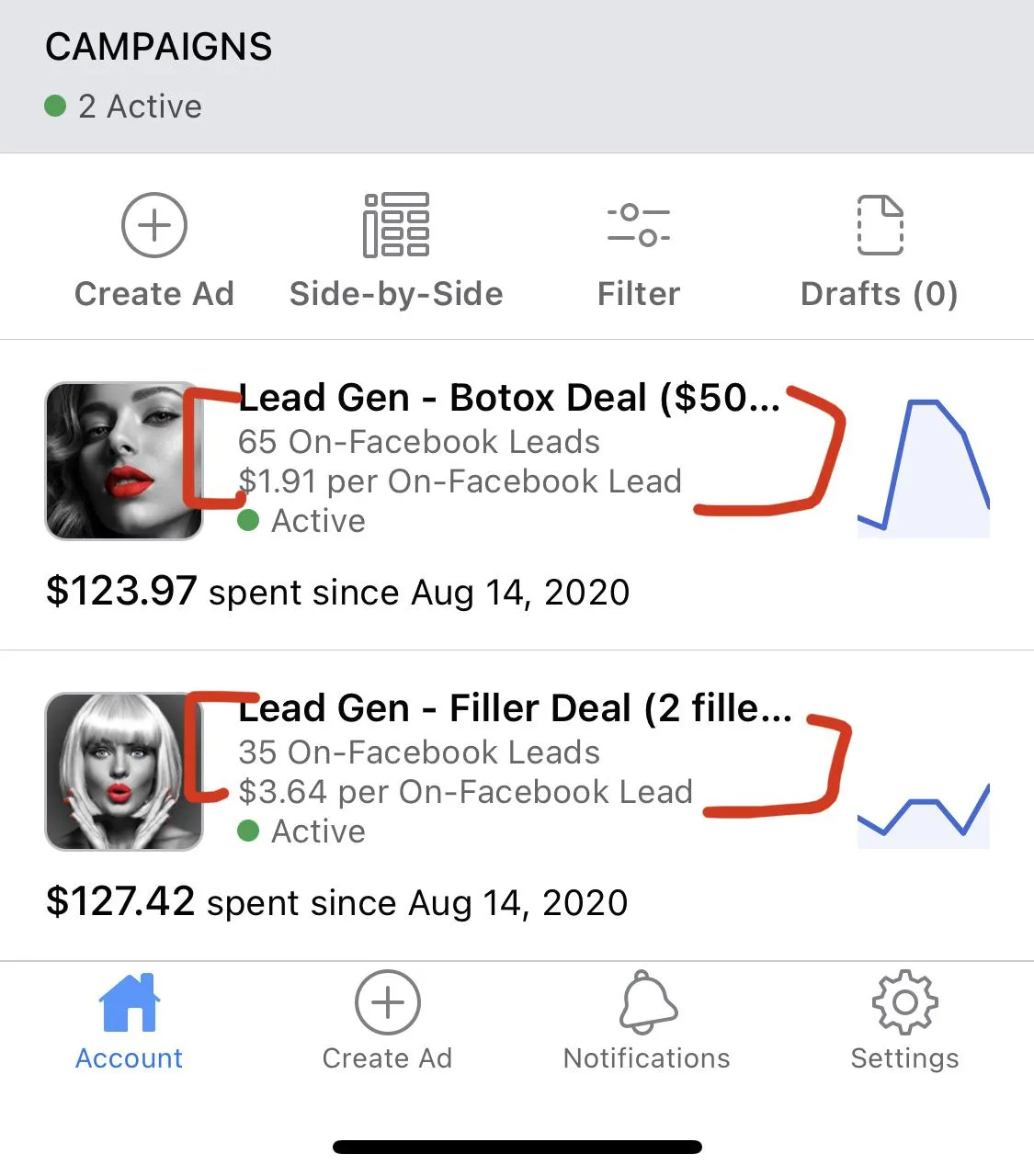Open the Drafts document icon
Screen dimensions: 1034x1176
[880, 225]
